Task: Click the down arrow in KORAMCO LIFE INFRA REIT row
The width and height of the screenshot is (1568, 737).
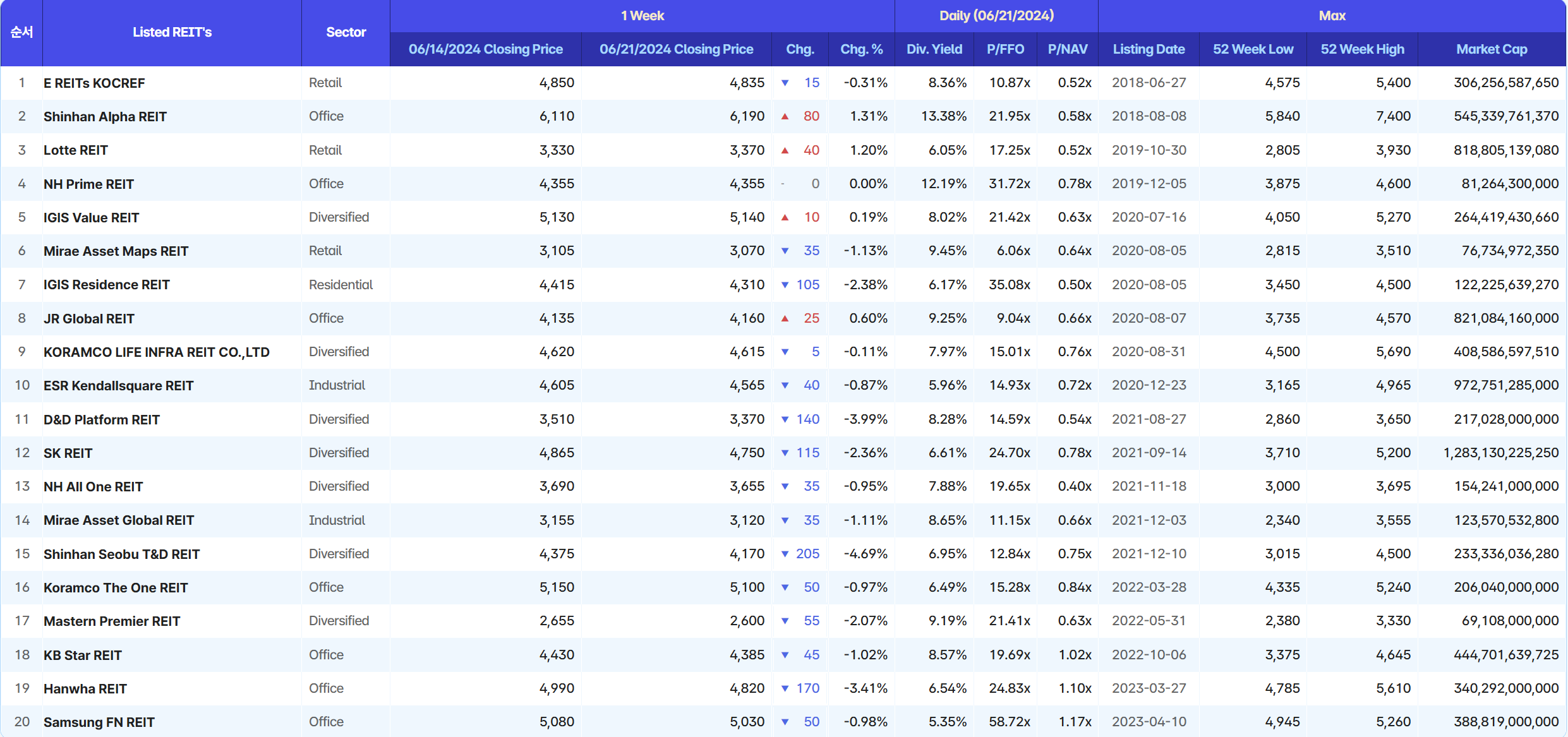Action: 785,352
